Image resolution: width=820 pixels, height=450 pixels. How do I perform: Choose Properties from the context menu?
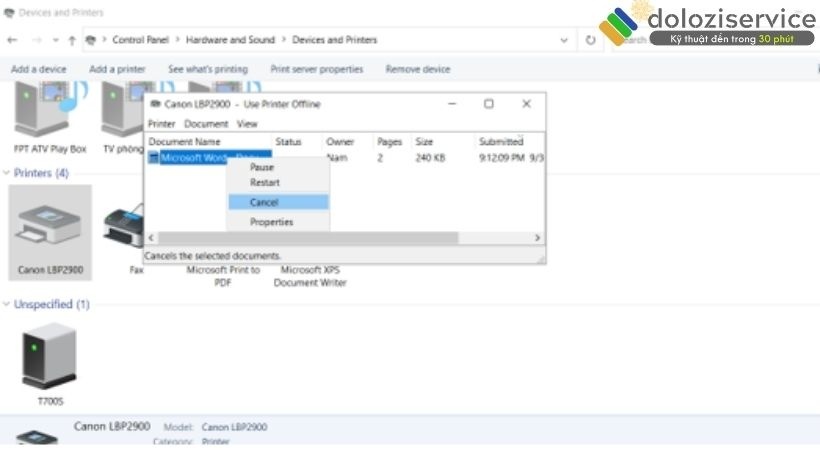coord(278,222)
